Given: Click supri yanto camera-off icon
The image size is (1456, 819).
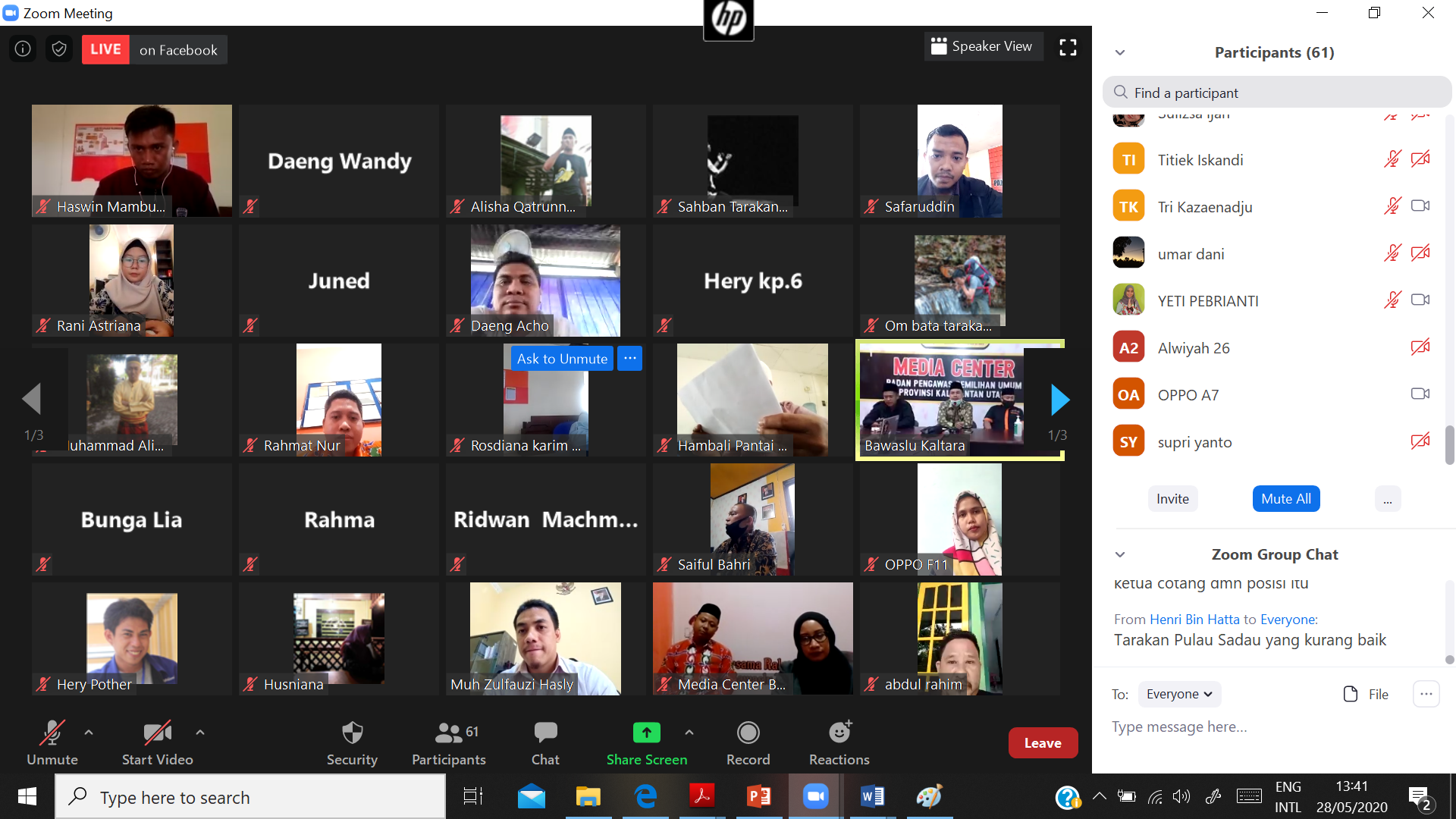Looking at the screenshot, I should (1420, 441).
